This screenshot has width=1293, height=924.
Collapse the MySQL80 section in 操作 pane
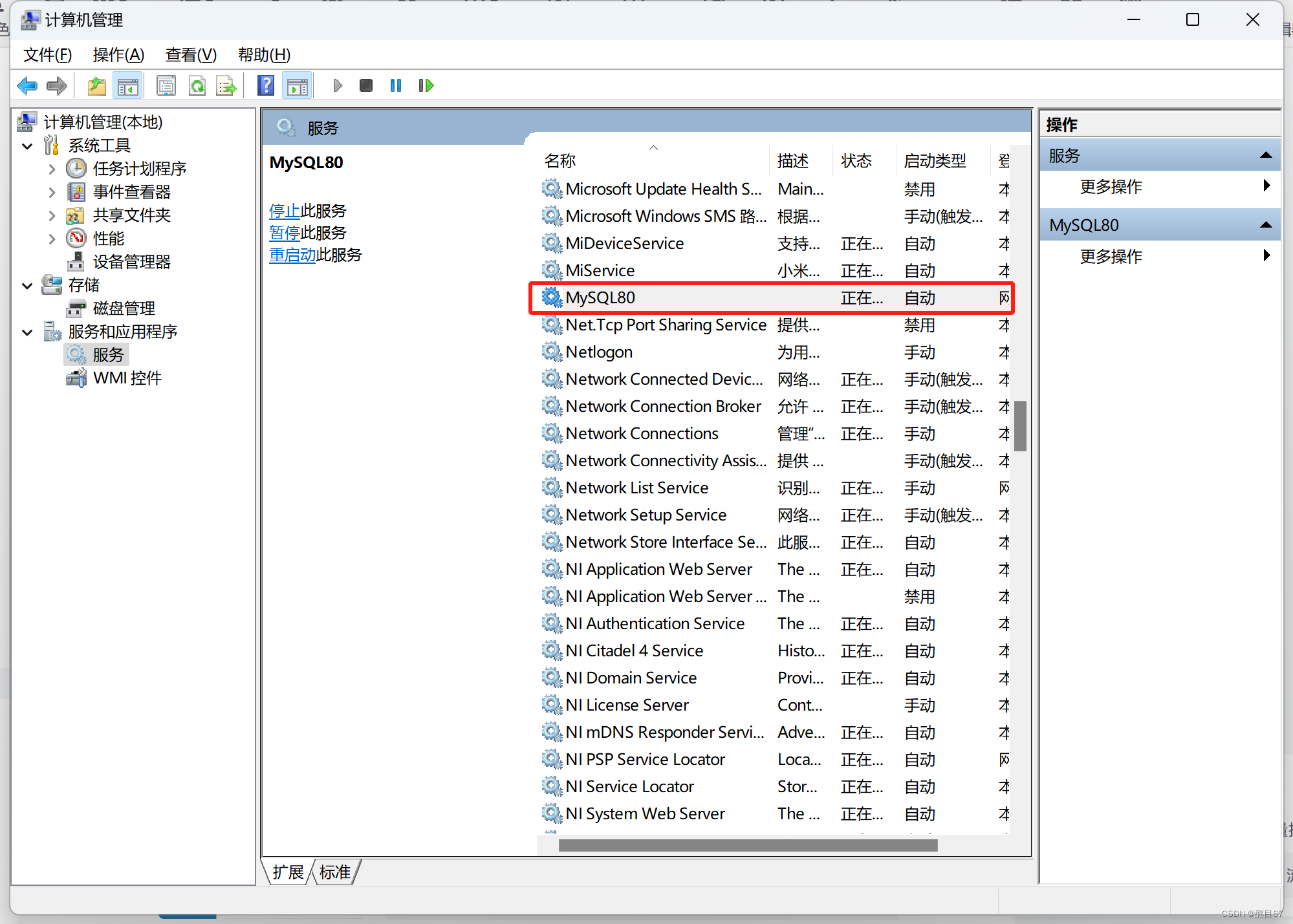(x=1266, y=224)
